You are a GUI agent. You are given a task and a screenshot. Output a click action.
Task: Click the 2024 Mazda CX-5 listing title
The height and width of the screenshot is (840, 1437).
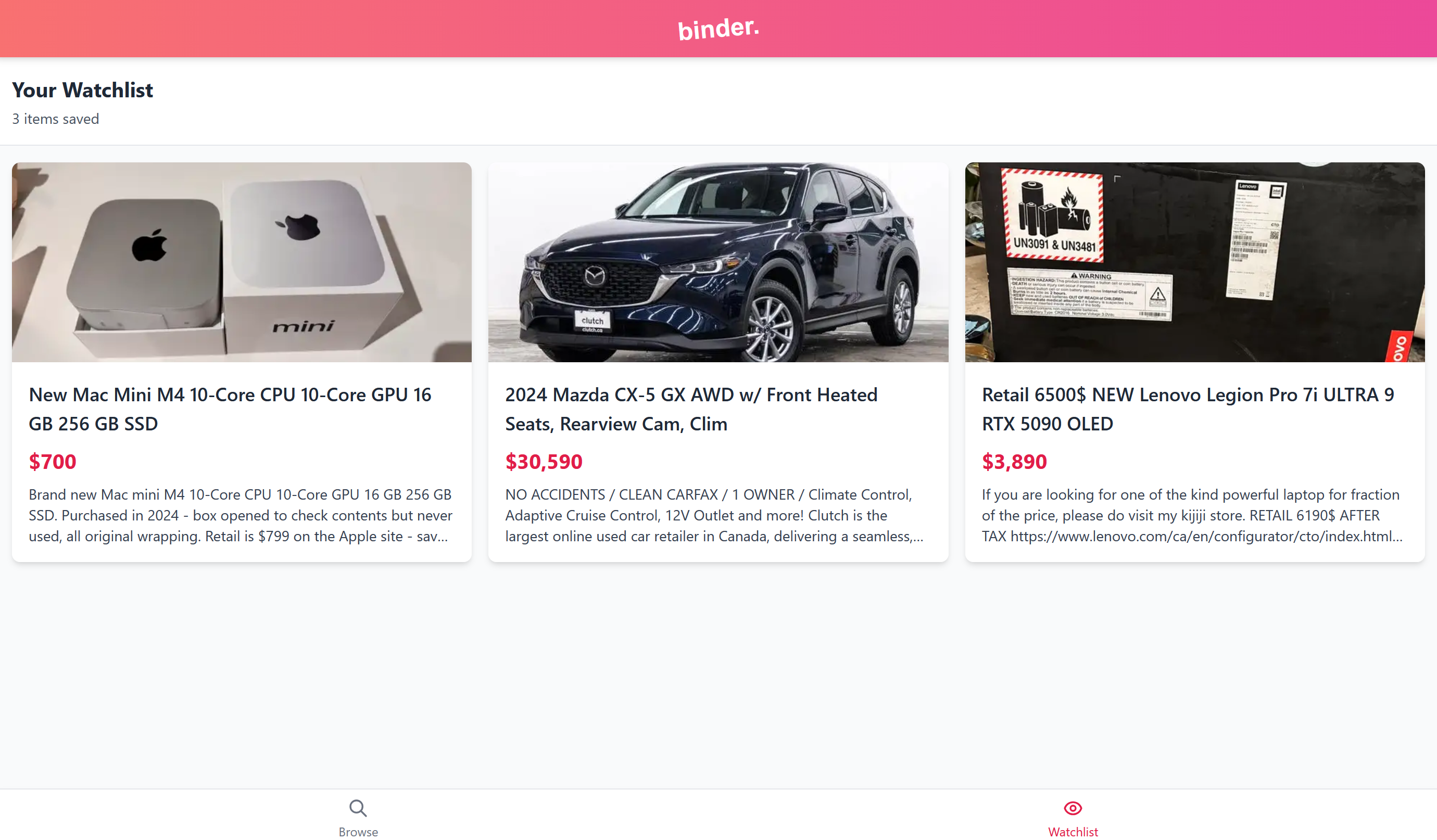point(691,409)
